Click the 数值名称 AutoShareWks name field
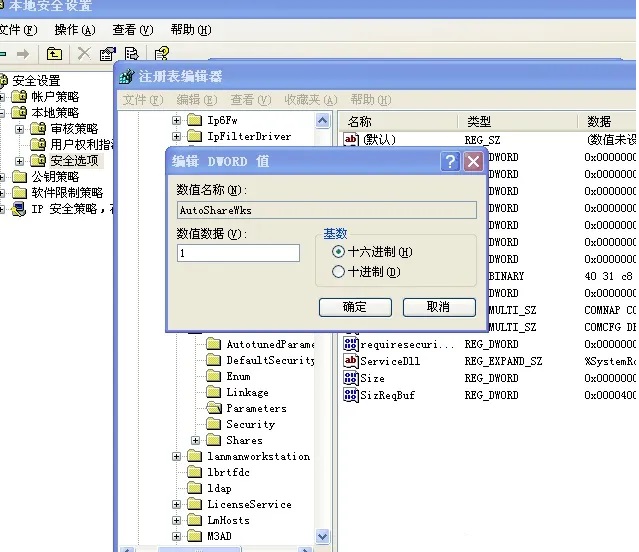 click(x=327, y=210)
